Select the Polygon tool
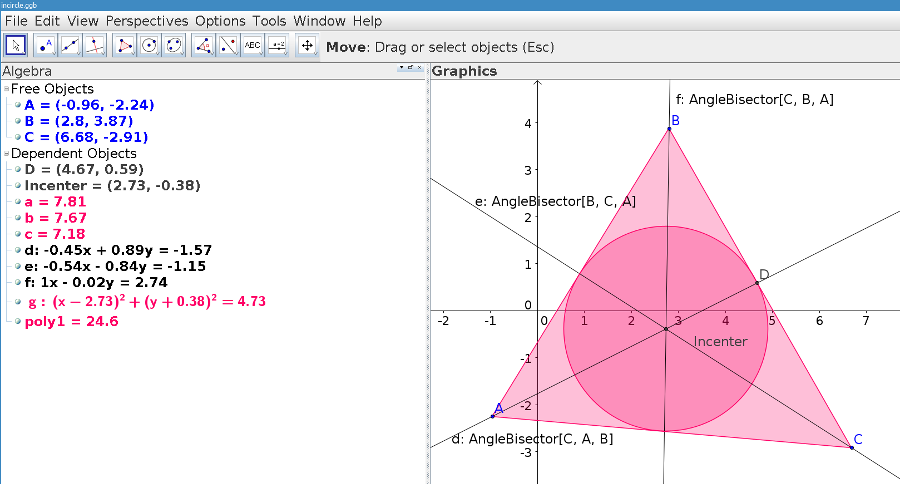This screenshot has height=484, width=900. (125, 46)
